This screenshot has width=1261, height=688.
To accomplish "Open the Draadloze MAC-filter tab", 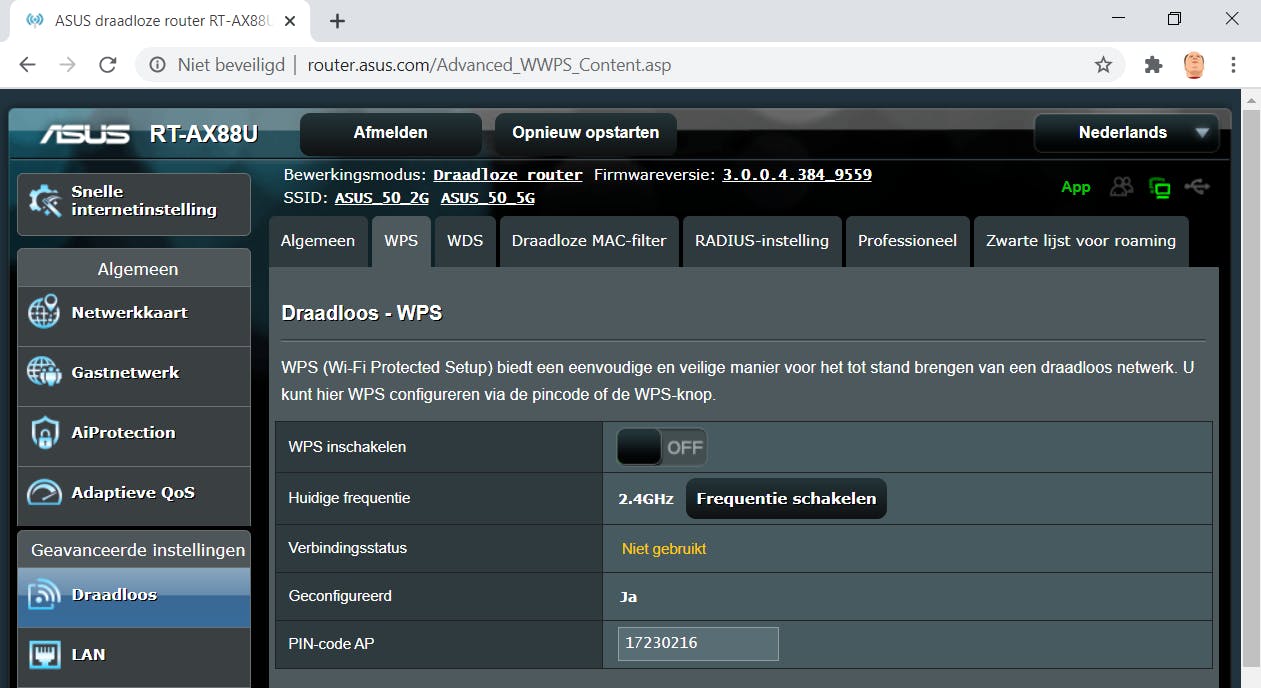I will coord(589,241).
